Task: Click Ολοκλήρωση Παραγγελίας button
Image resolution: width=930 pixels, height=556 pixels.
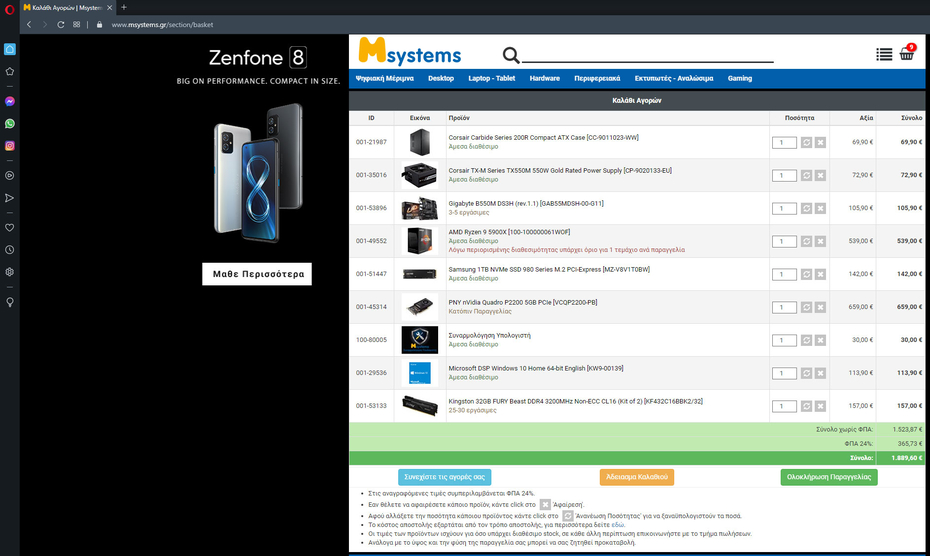Action: [829, 477]
